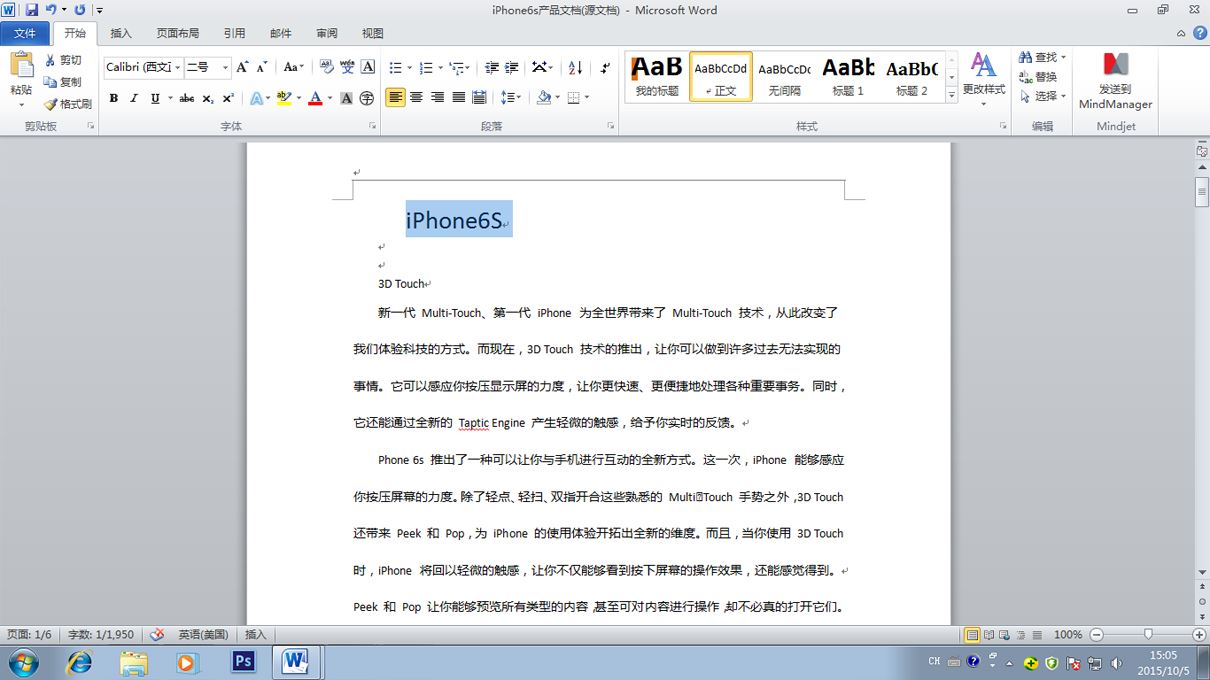Click the Bullets list icon
Viewport: 1210px width, 680px height.
coord(395,67)
